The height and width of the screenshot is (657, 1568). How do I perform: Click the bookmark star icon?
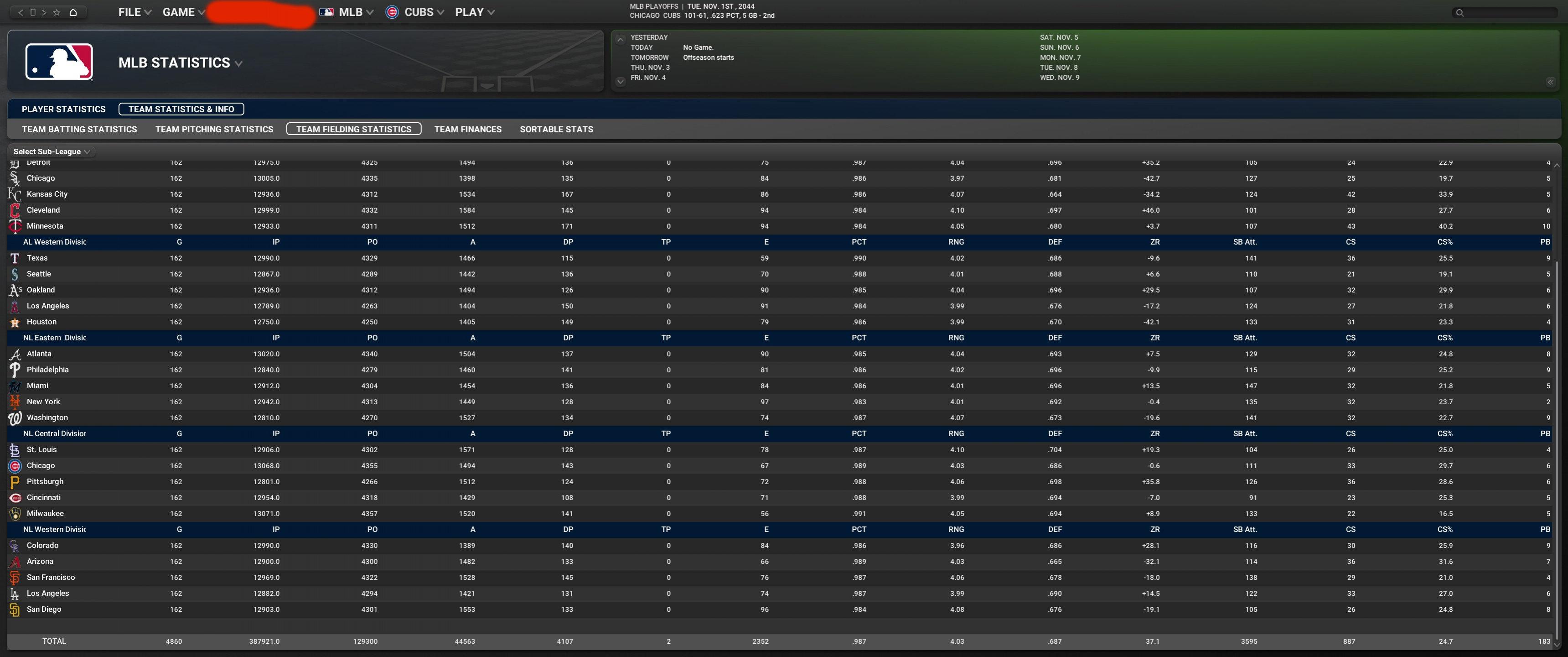[x=57, y=12]
